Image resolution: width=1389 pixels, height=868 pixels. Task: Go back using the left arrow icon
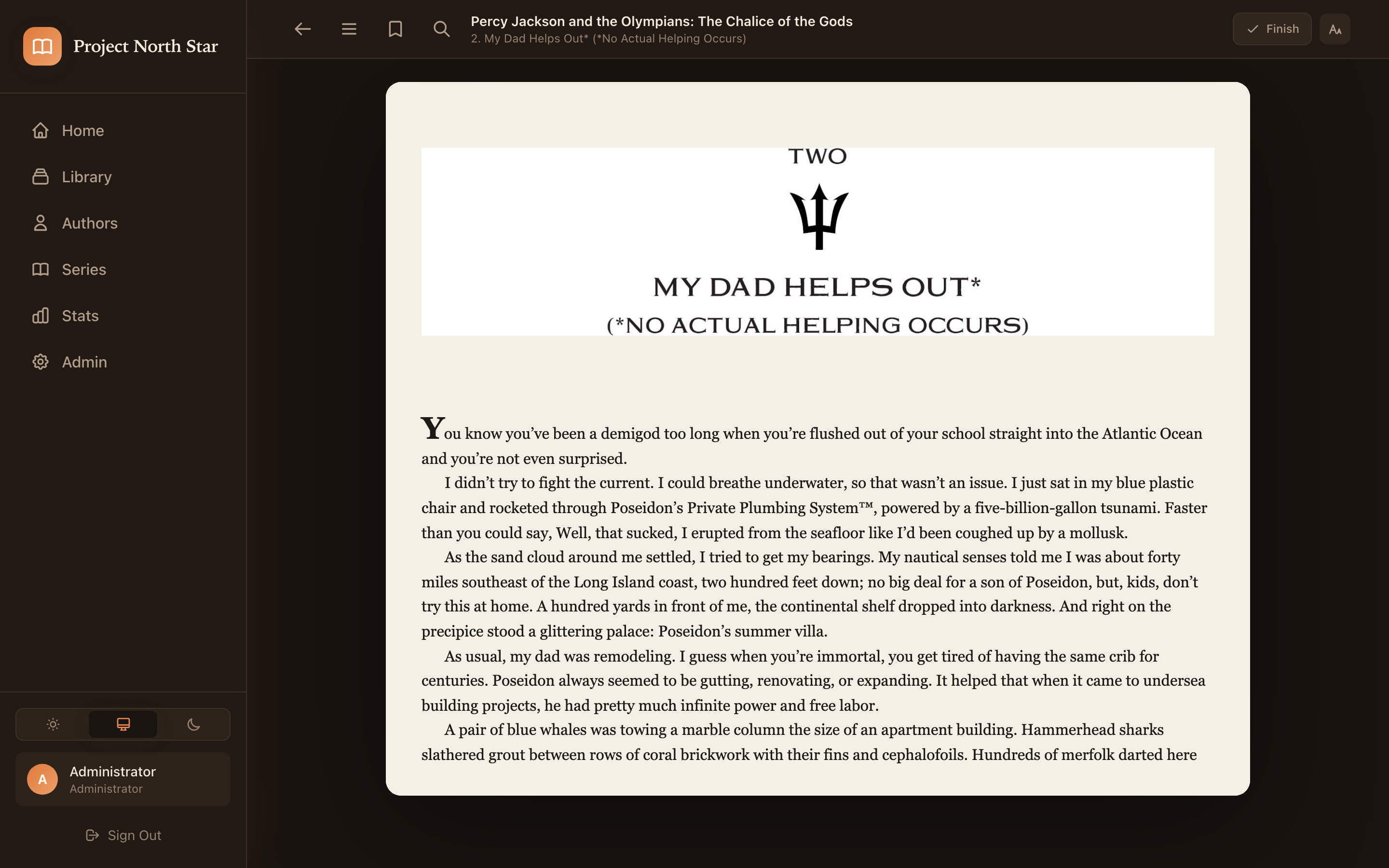coord(302,29)
